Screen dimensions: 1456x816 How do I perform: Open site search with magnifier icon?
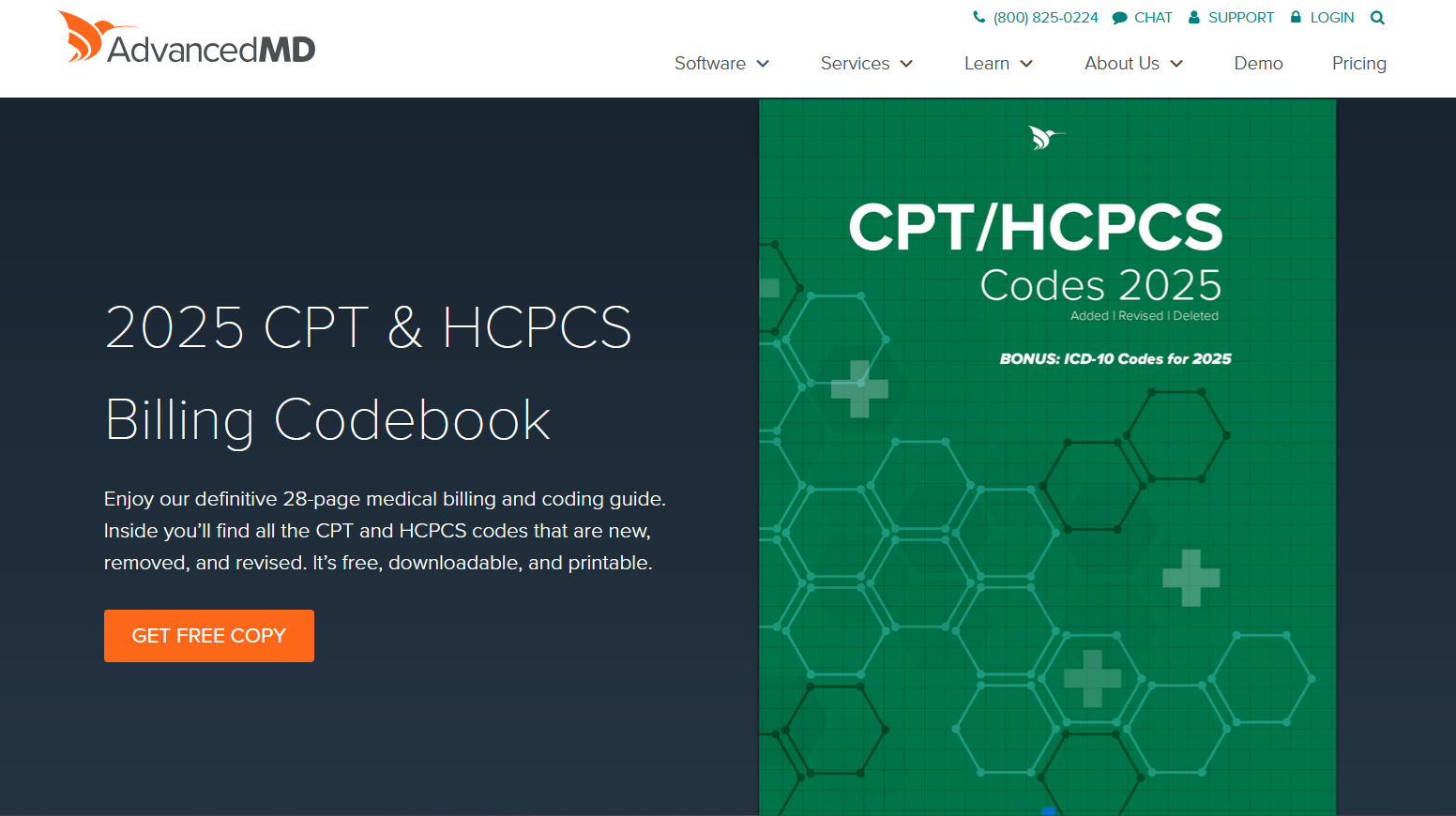tap(1377, 18)
